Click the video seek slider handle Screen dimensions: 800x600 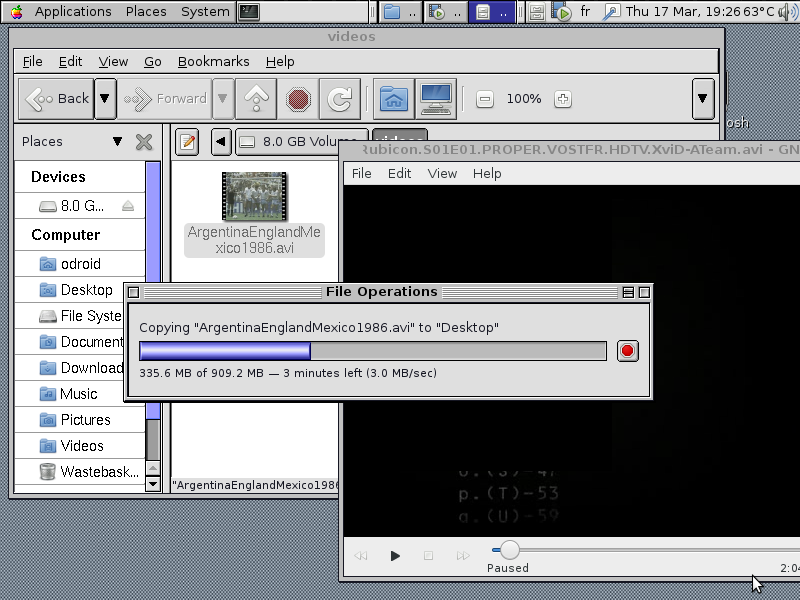click(509, 549)
